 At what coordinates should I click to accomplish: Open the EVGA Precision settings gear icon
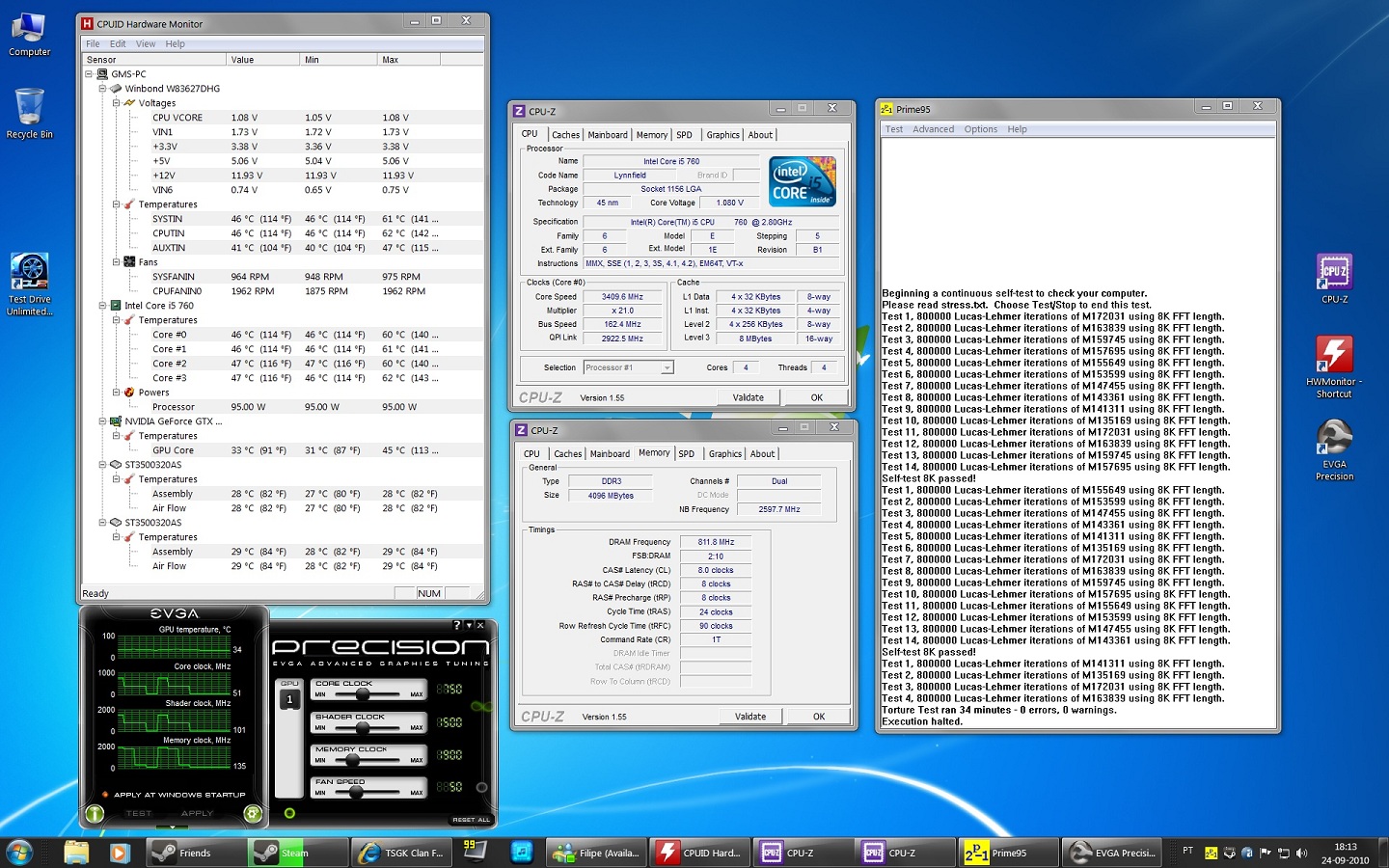click(253, 813)
